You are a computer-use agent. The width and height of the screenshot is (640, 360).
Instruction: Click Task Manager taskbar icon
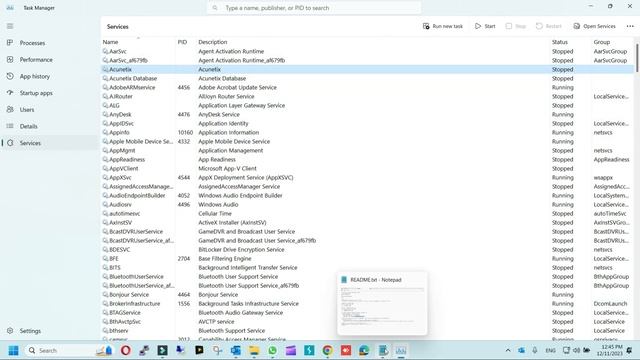coord(401,350)
